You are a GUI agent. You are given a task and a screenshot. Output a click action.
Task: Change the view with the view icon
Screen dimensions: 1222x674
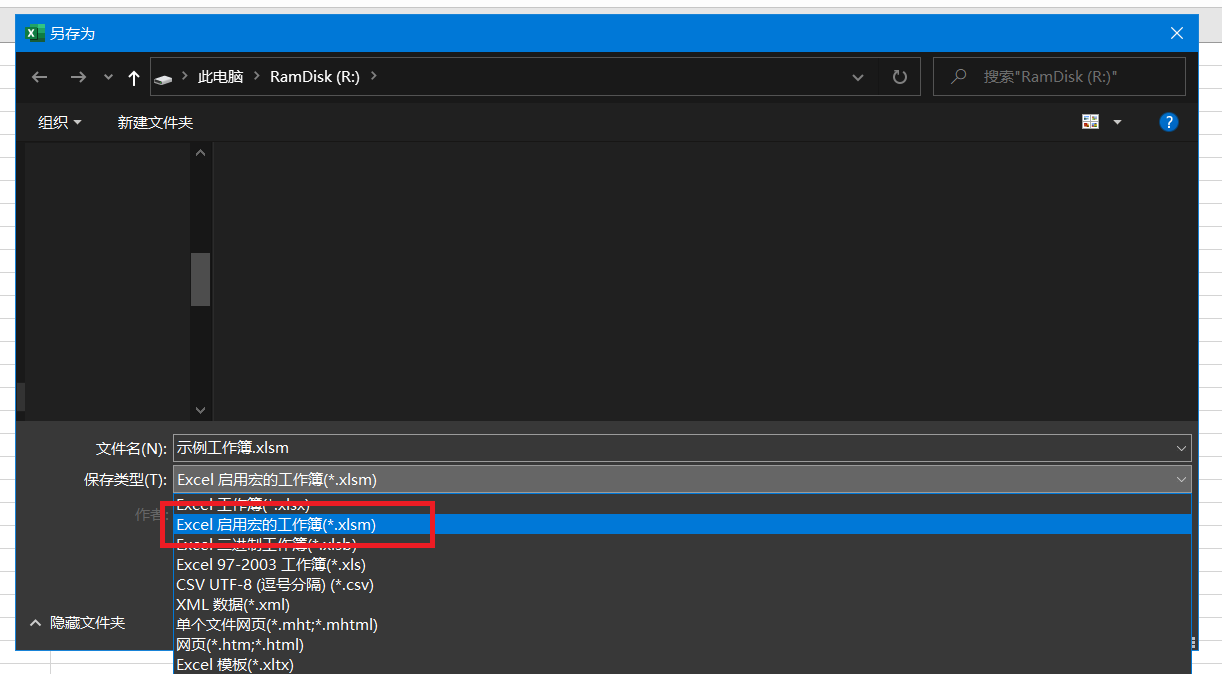click(x=1091, y=122)
